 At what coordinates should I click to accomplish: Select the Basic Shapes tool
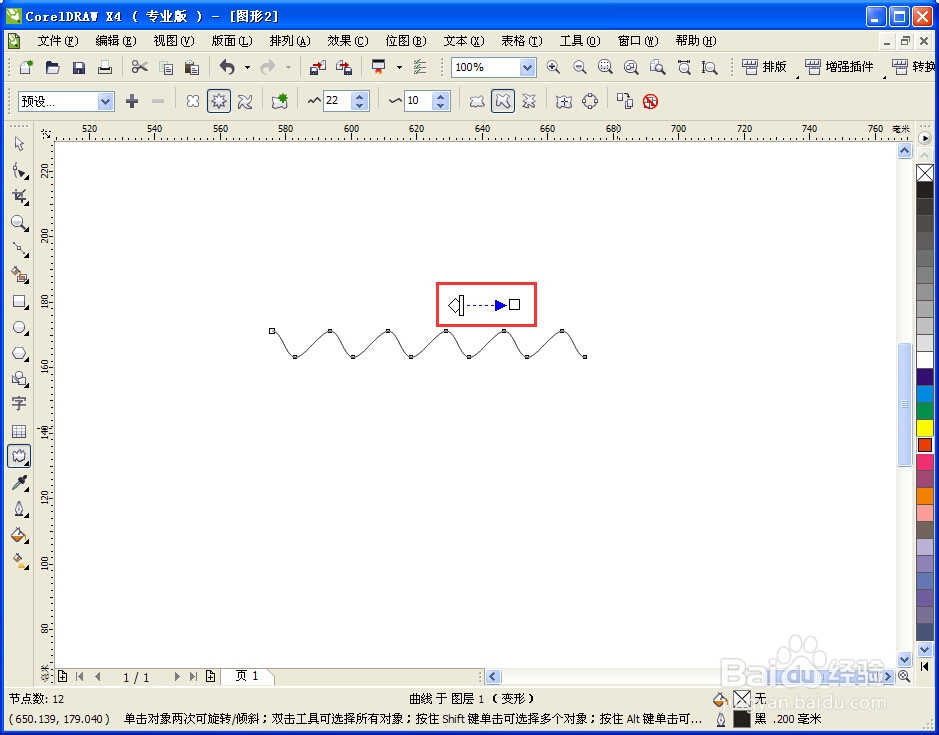[x=19, y=379]
